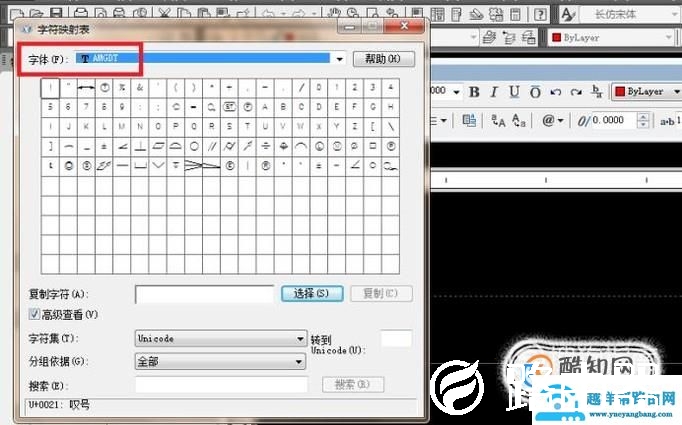Select the diameter ⌀ symbol in character grid
The width and height of the screenshot is (682, 425).
tap(354, 146)
